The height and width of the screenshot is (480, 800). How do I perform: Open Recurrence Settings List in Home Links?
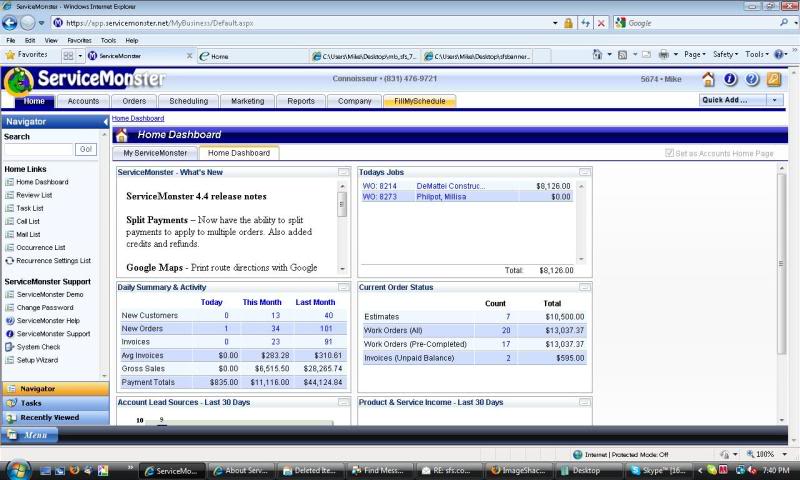click(x=52, y=260)
